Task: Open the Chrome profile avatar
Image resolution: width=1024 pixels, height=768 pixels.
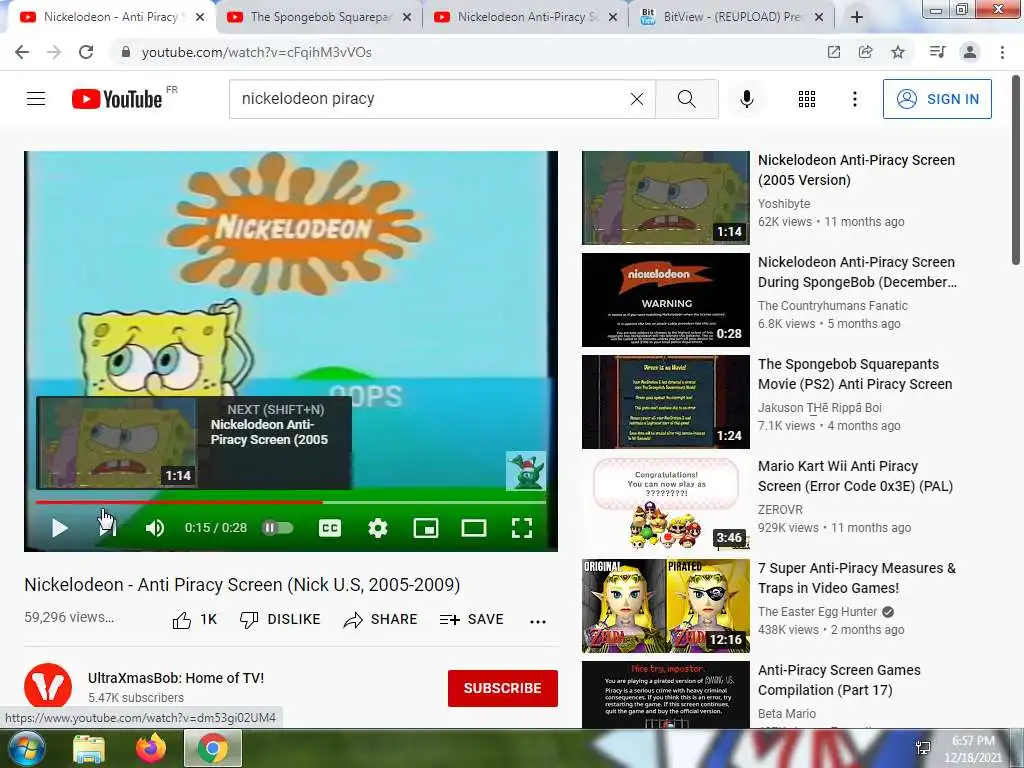Action: tap(970, 52)
